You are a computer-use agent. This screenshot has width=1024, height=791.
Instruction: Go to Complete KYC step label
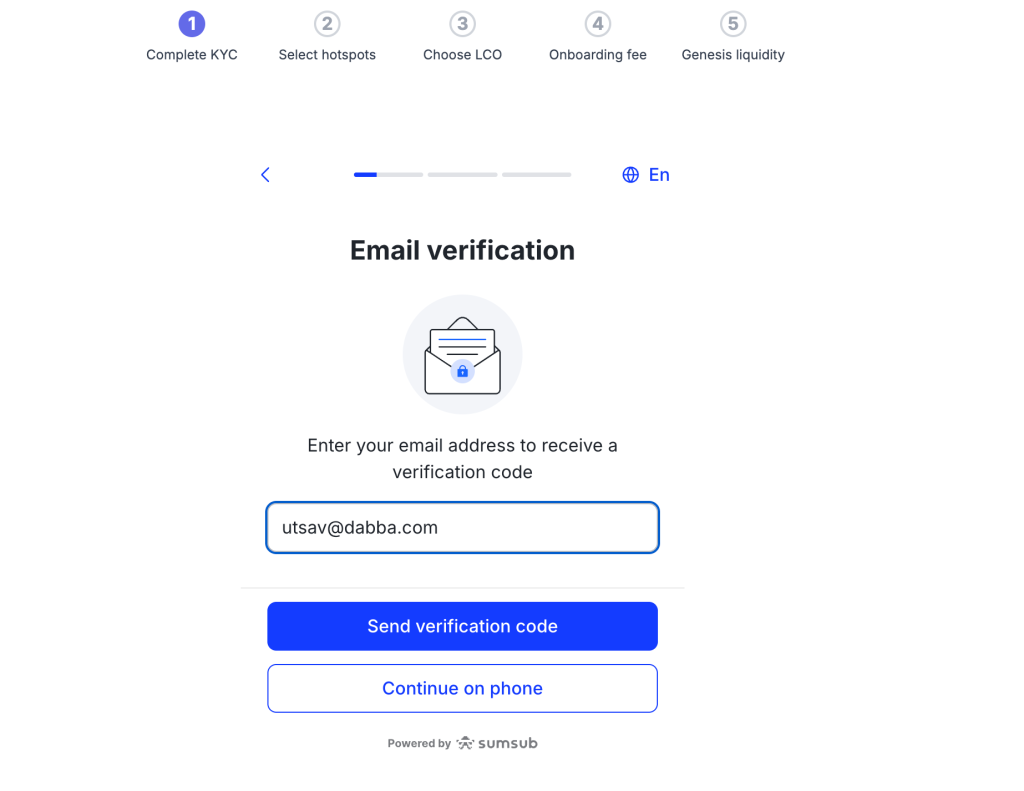coord(192,55)
